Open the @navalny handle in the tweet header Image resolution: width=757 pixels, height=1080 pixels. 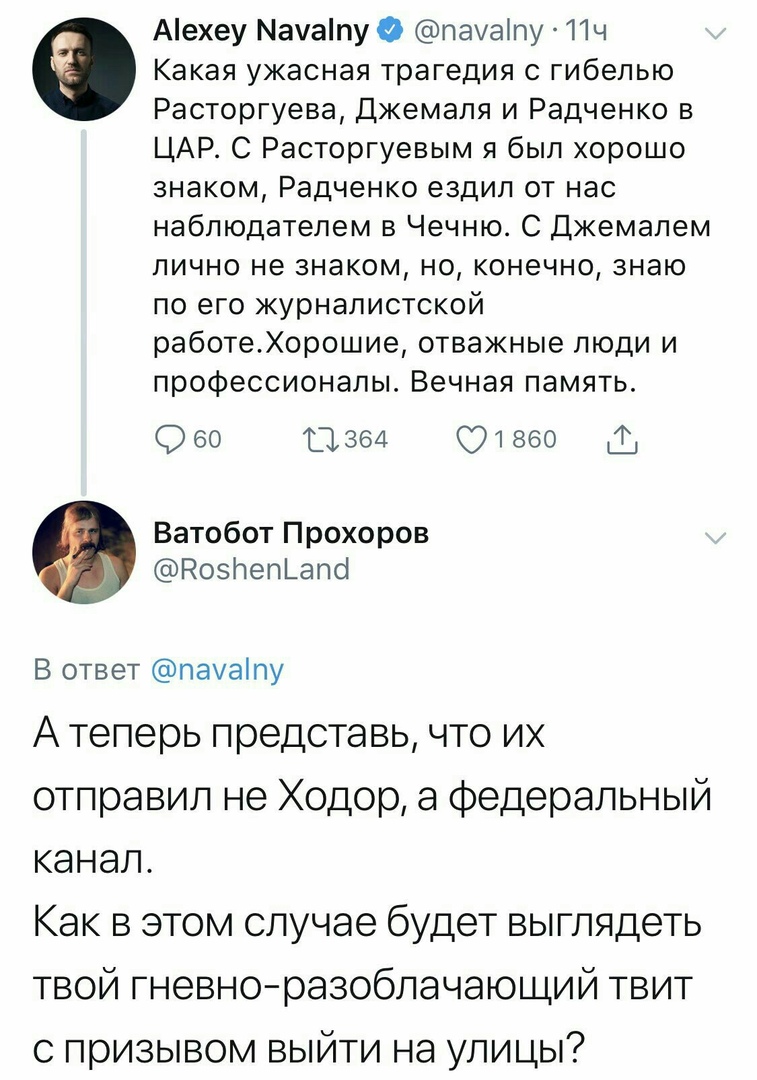[x=473, y=34]
